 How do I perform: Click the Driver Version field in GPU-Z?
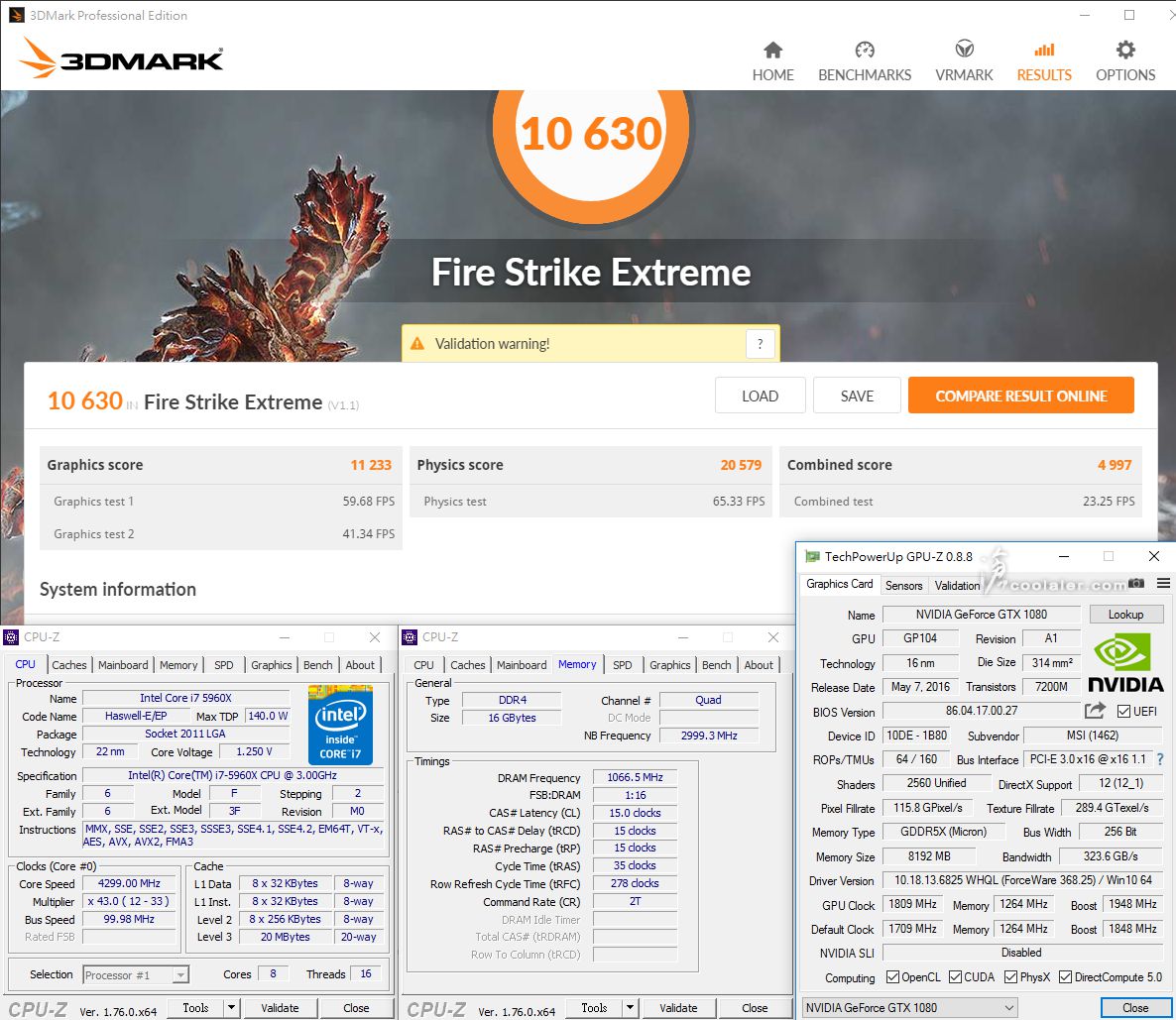click(1023, 880)
